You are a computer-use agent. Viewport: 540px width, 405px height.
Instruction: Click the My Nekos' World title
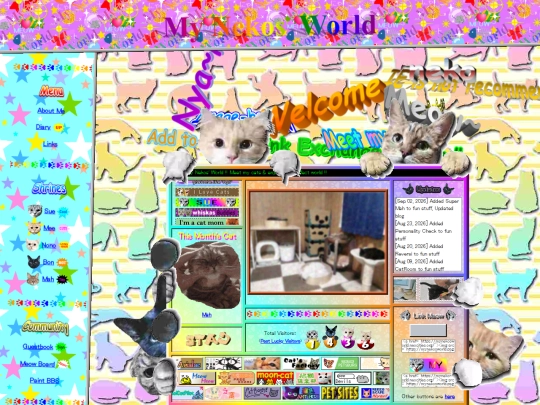(270, 26)
